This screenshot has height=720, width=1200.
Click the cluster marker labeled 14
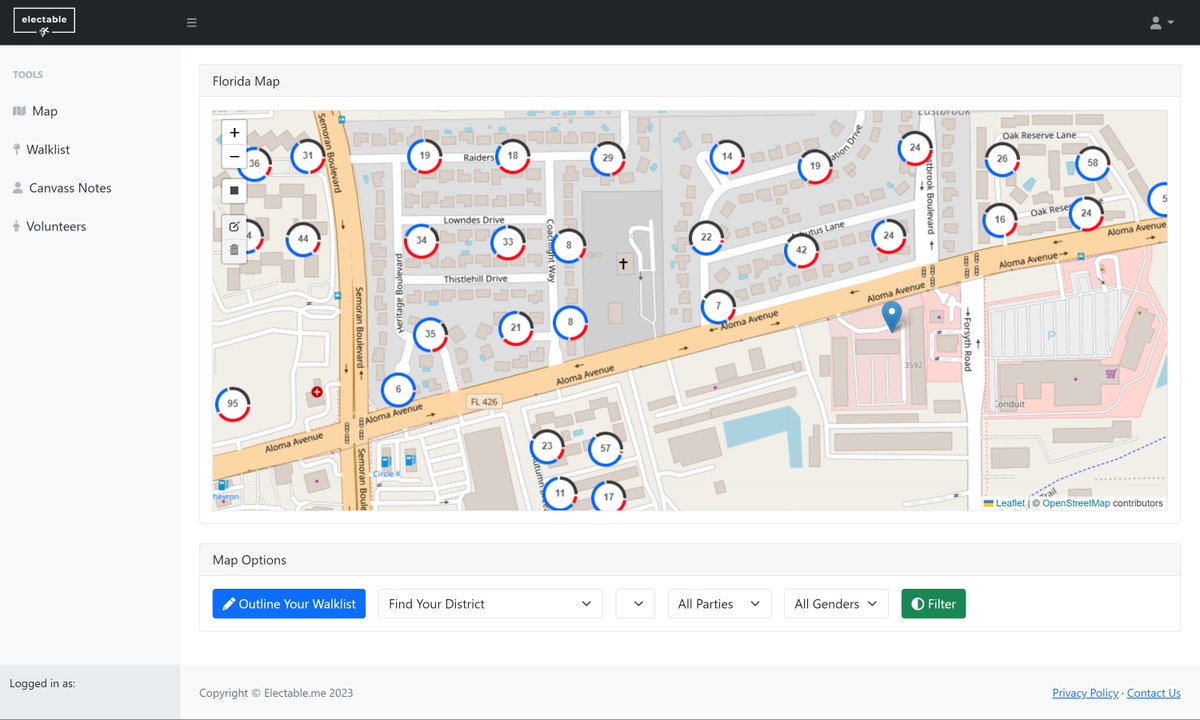pos(727,157)
